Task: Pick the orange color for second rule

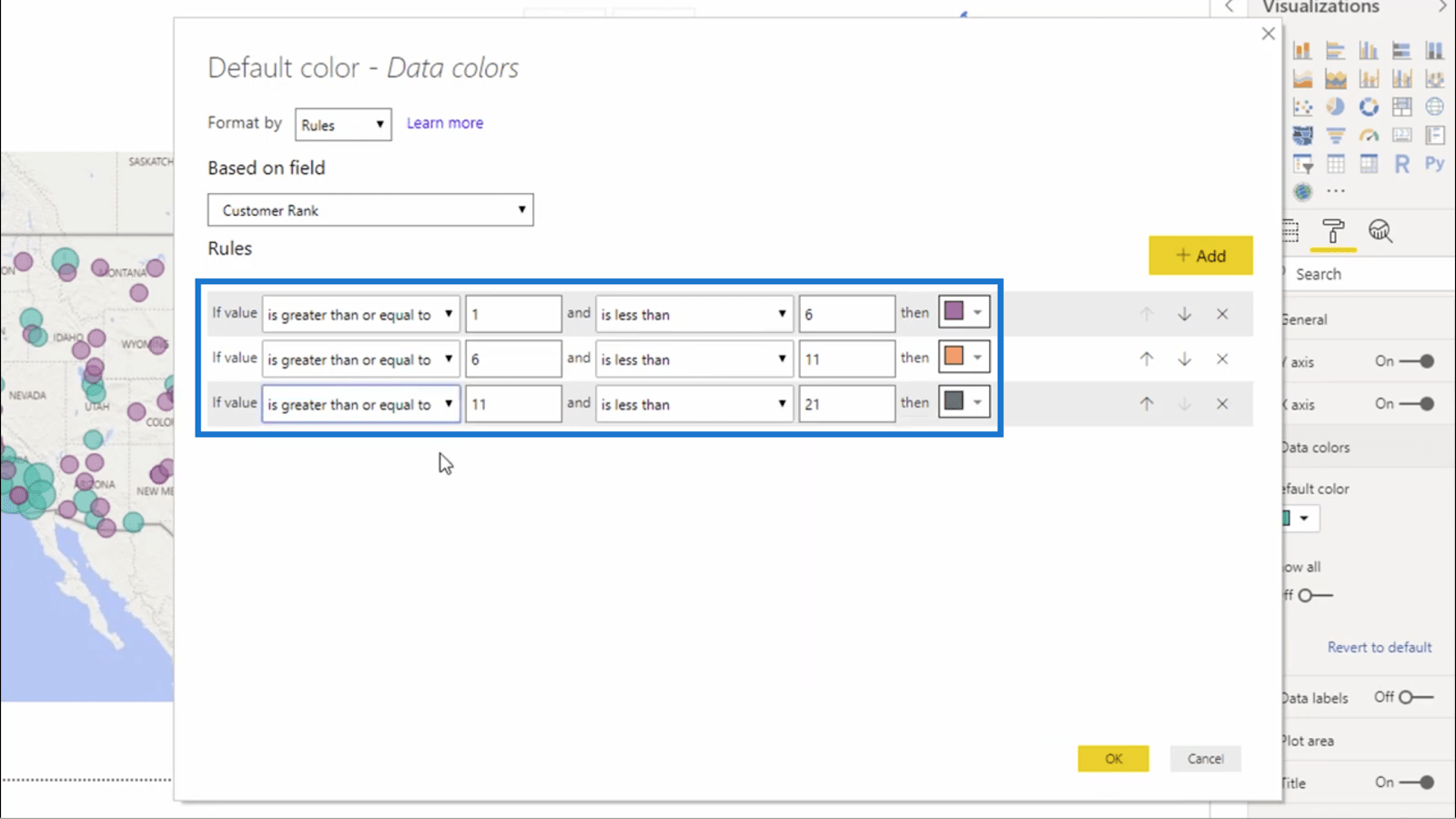Action: coord(964,357)
